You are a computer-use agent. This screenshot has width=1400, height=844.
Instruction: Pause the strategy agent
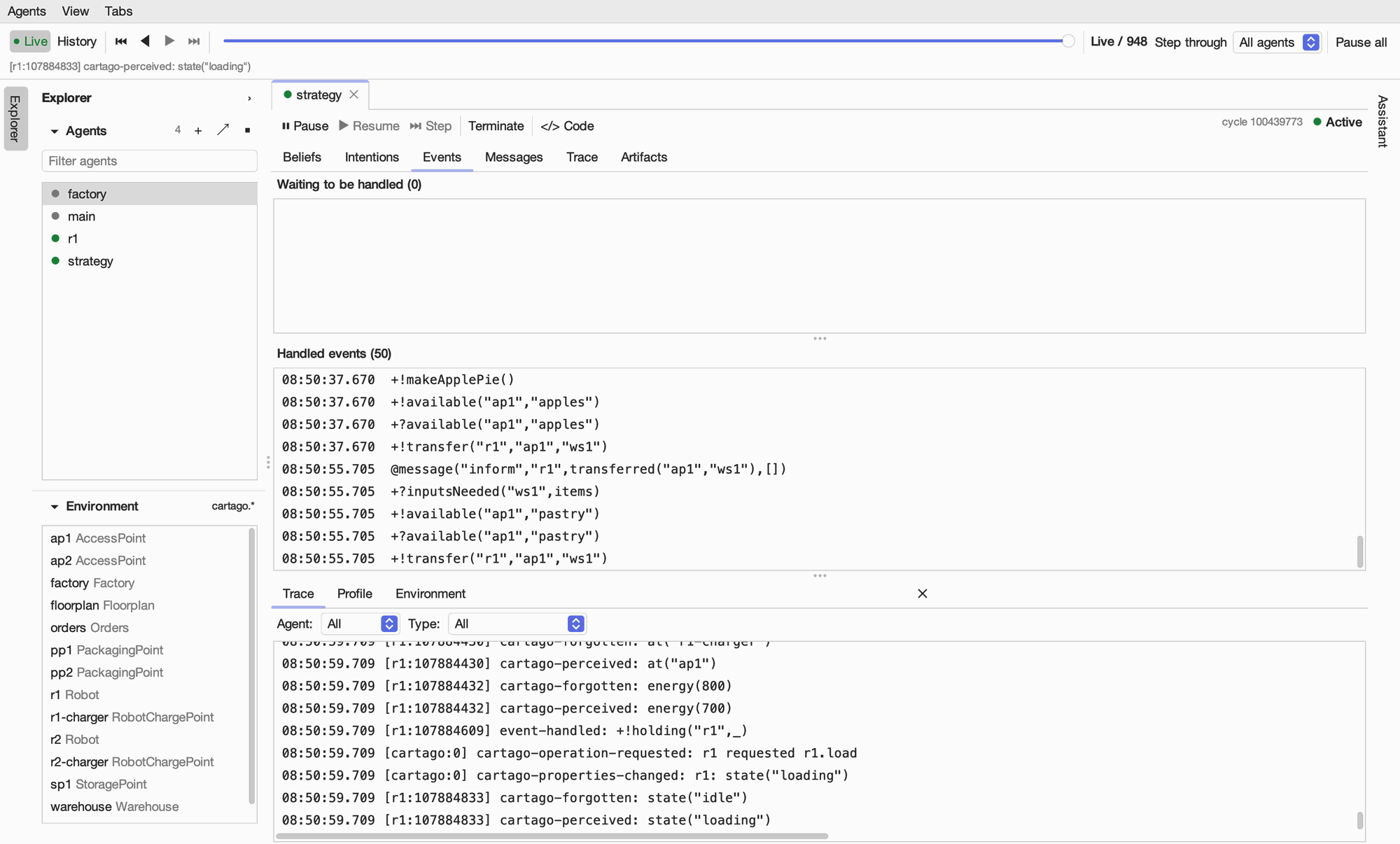304,126
